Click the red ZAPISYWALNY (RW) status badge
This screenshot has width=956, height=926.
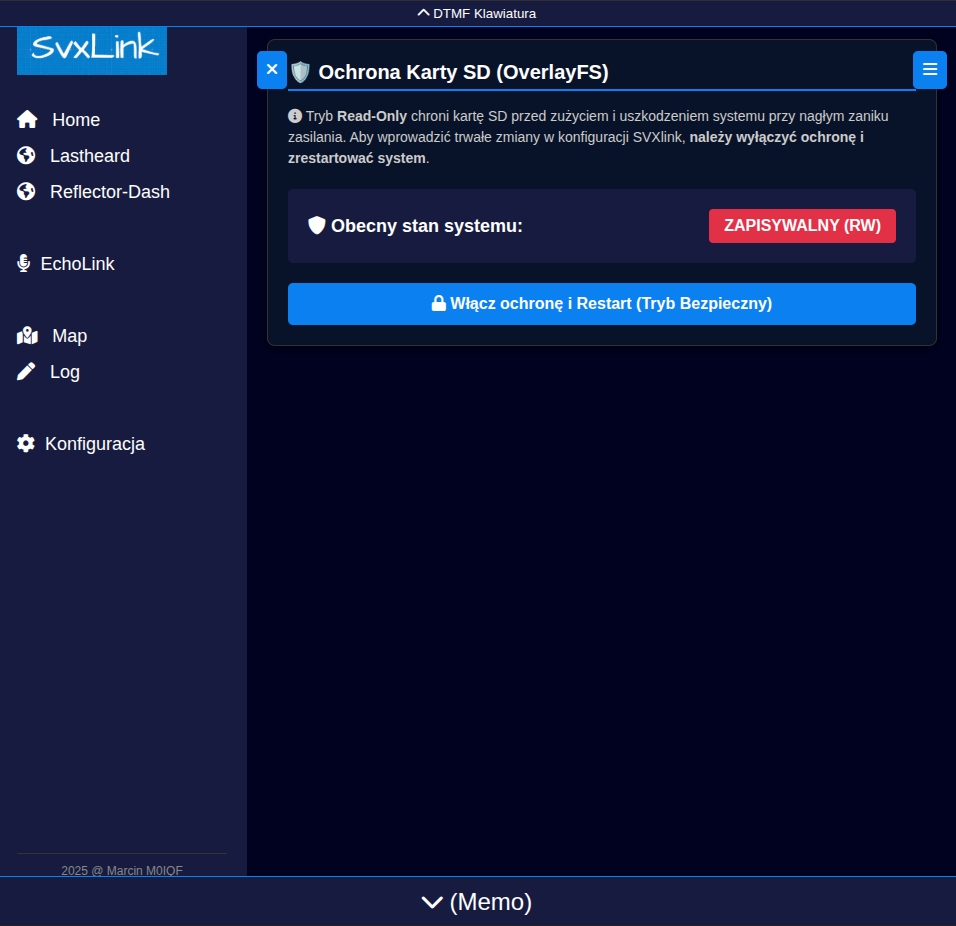tap(802, 226)
